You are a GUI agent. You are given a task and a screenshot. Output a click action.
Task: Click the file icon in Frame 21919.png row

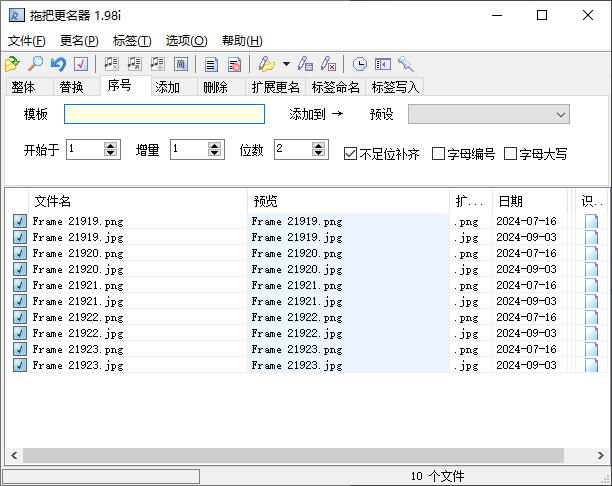tap(591, 221)
